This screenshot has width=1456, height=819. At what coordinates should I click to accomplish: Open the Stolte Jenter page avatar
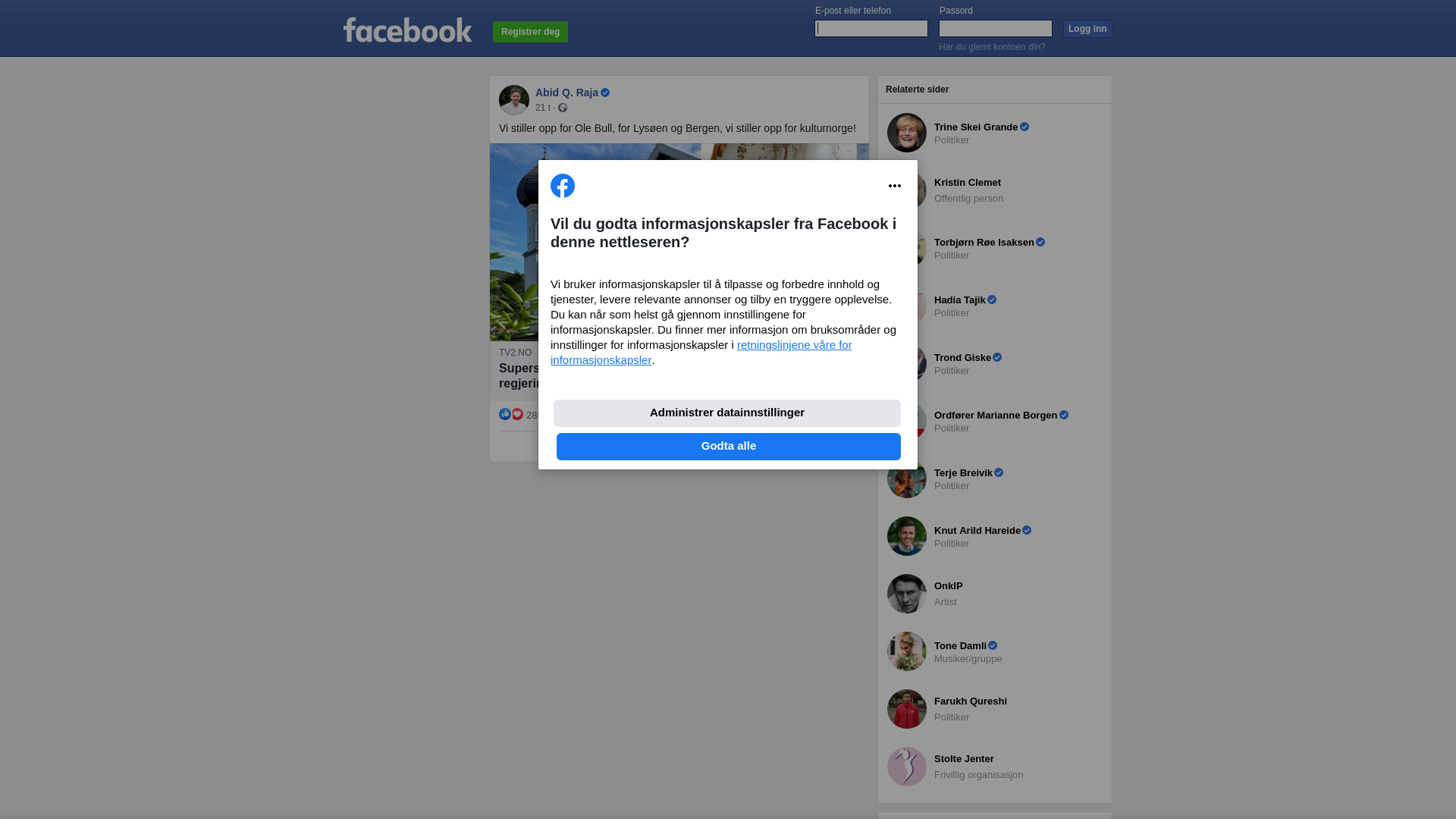pyautogui.click(x=907, y=767)
